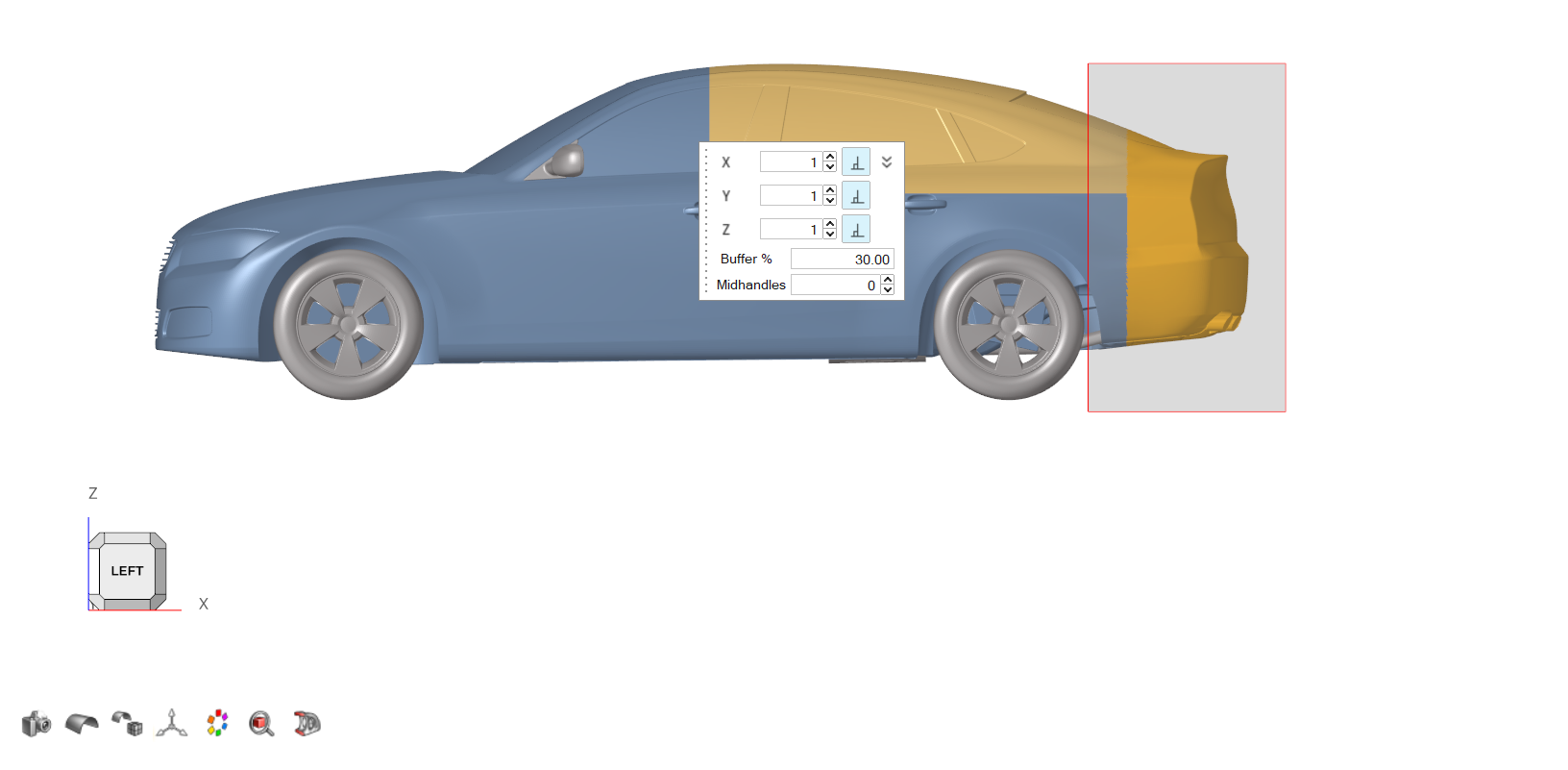Click the Midhandles input field
This screenshot has height=770, width=1568.
tap(835, 285)
